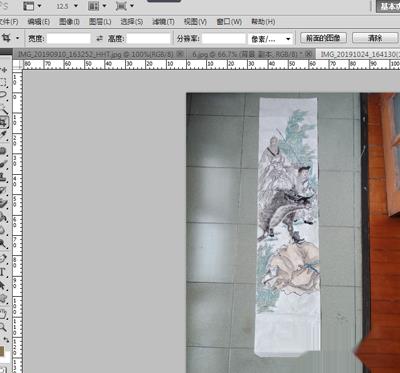Screen dimensions: 400x373
Task: Open the foreground color swatch
Action: pyautogui.click(x=2, y=350)
